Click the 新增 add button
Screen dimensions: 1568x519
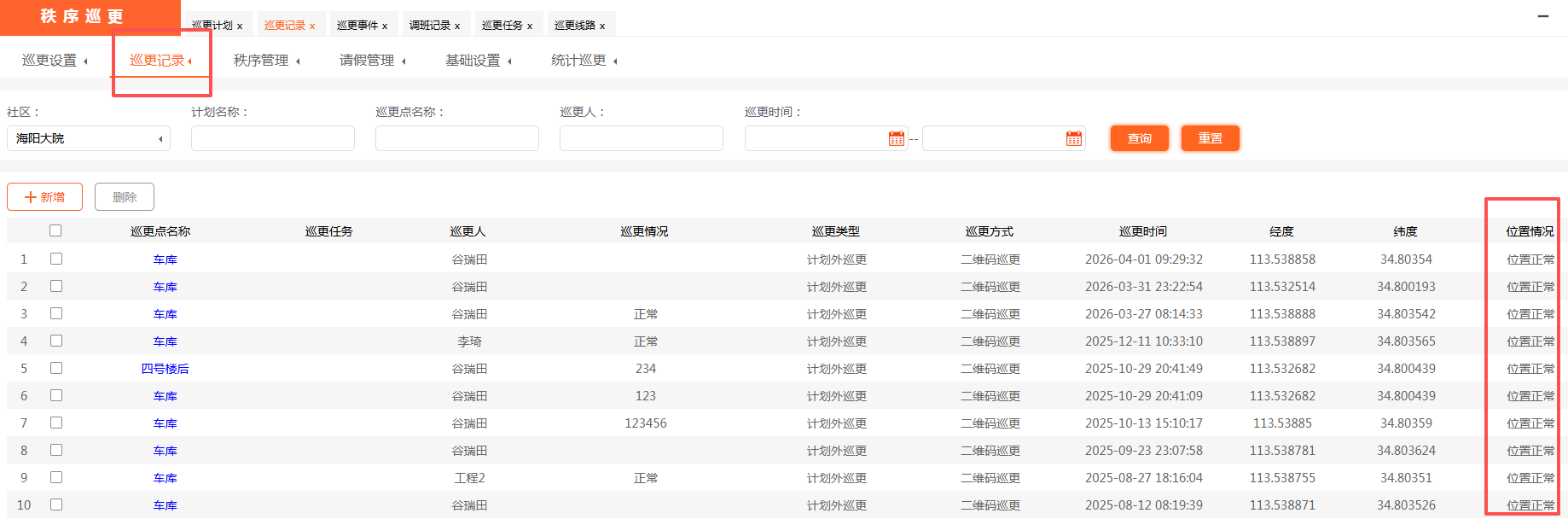(x=44, y=197)
